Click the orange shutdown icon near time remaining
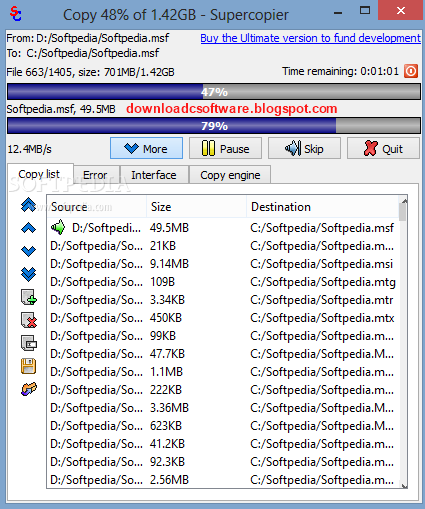 411,71
